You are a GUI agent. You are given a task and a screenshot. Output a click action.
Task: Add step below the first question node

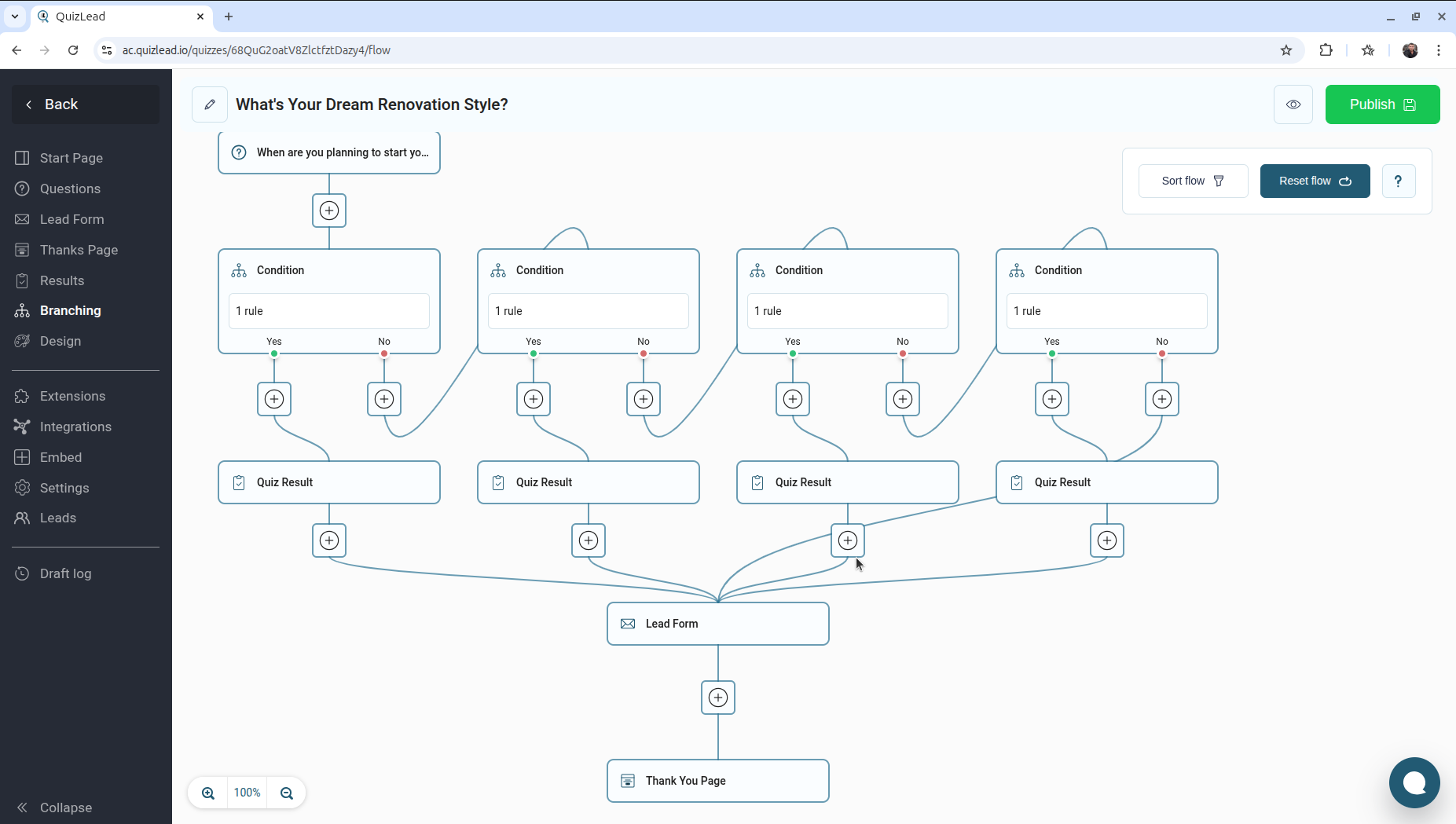pos(329,211)
